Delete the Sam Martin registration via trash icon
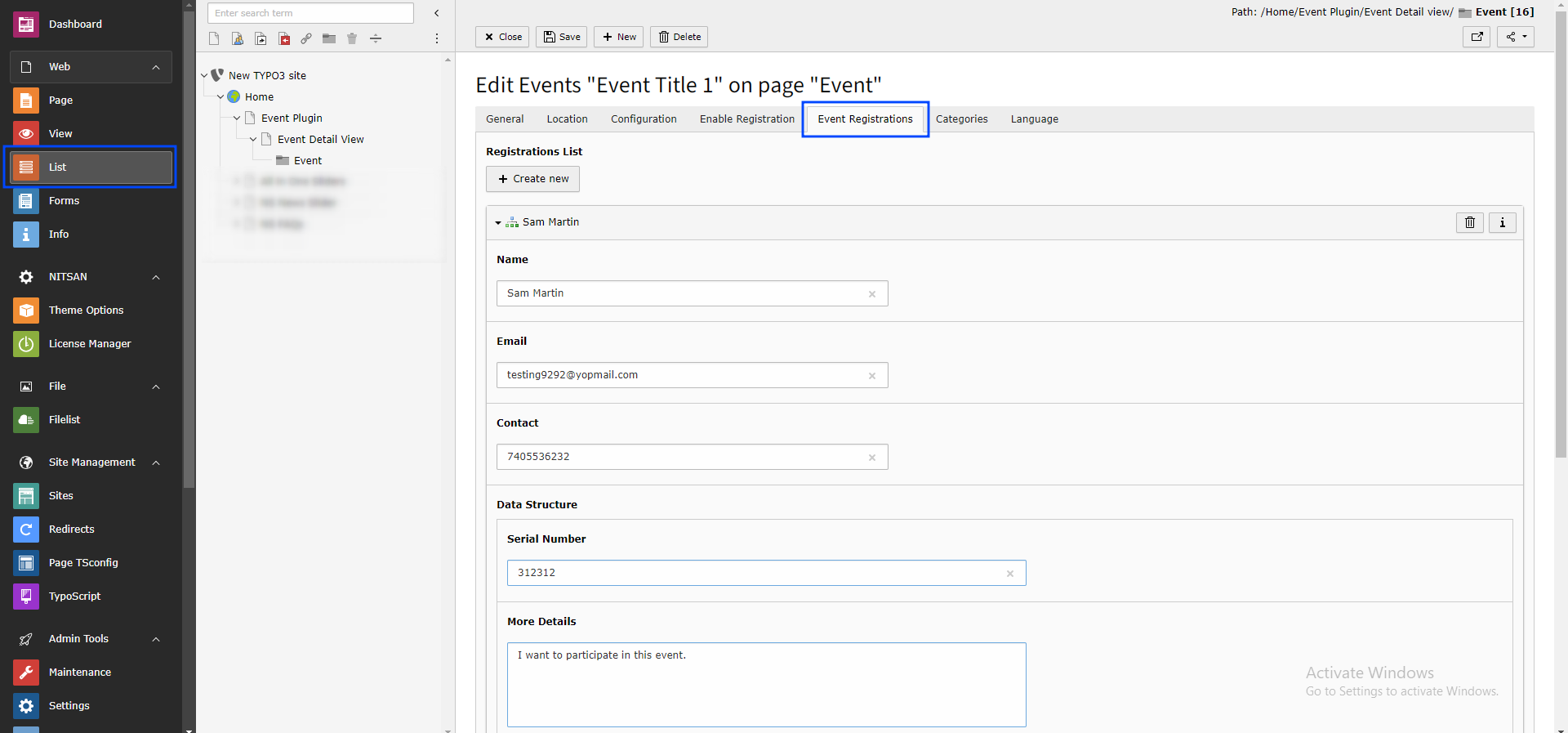This screenshot has height=733, width=1568. click(1470, 222)
